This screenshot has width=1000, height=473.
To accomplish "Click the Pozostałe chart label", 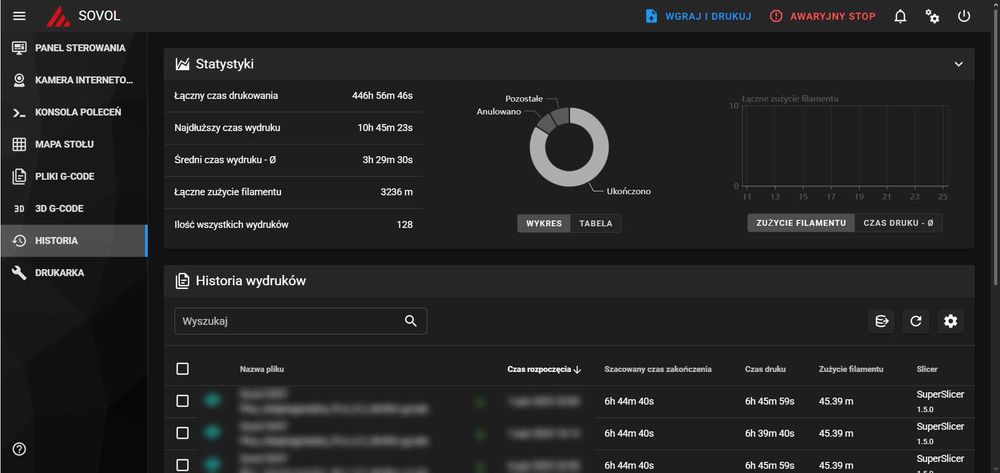I will click(x=524, y=99).
